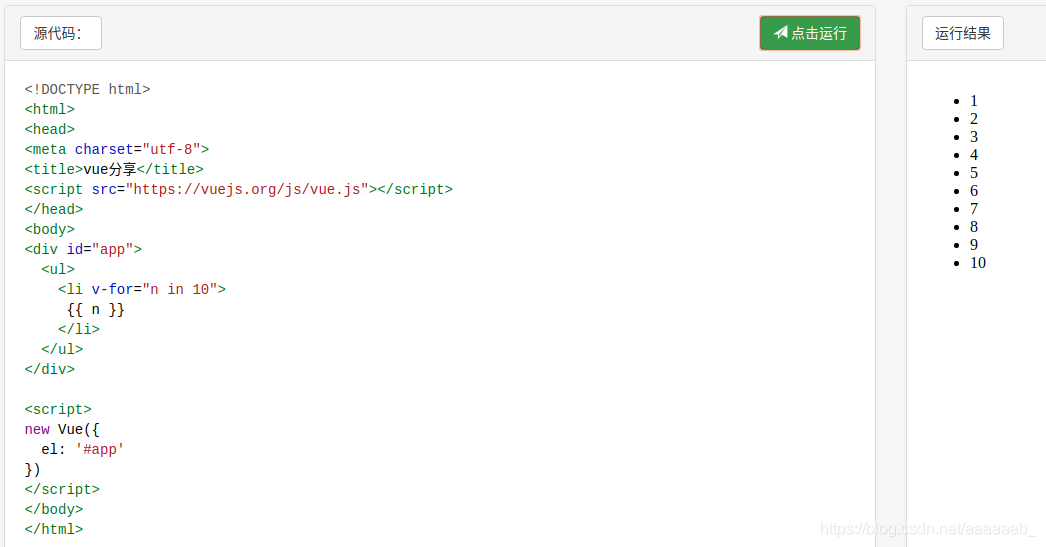Image resolution: width=1046 pixels, height=547 pixels.
Task: Click the 源代码 label button
Action: click(60, 33)
